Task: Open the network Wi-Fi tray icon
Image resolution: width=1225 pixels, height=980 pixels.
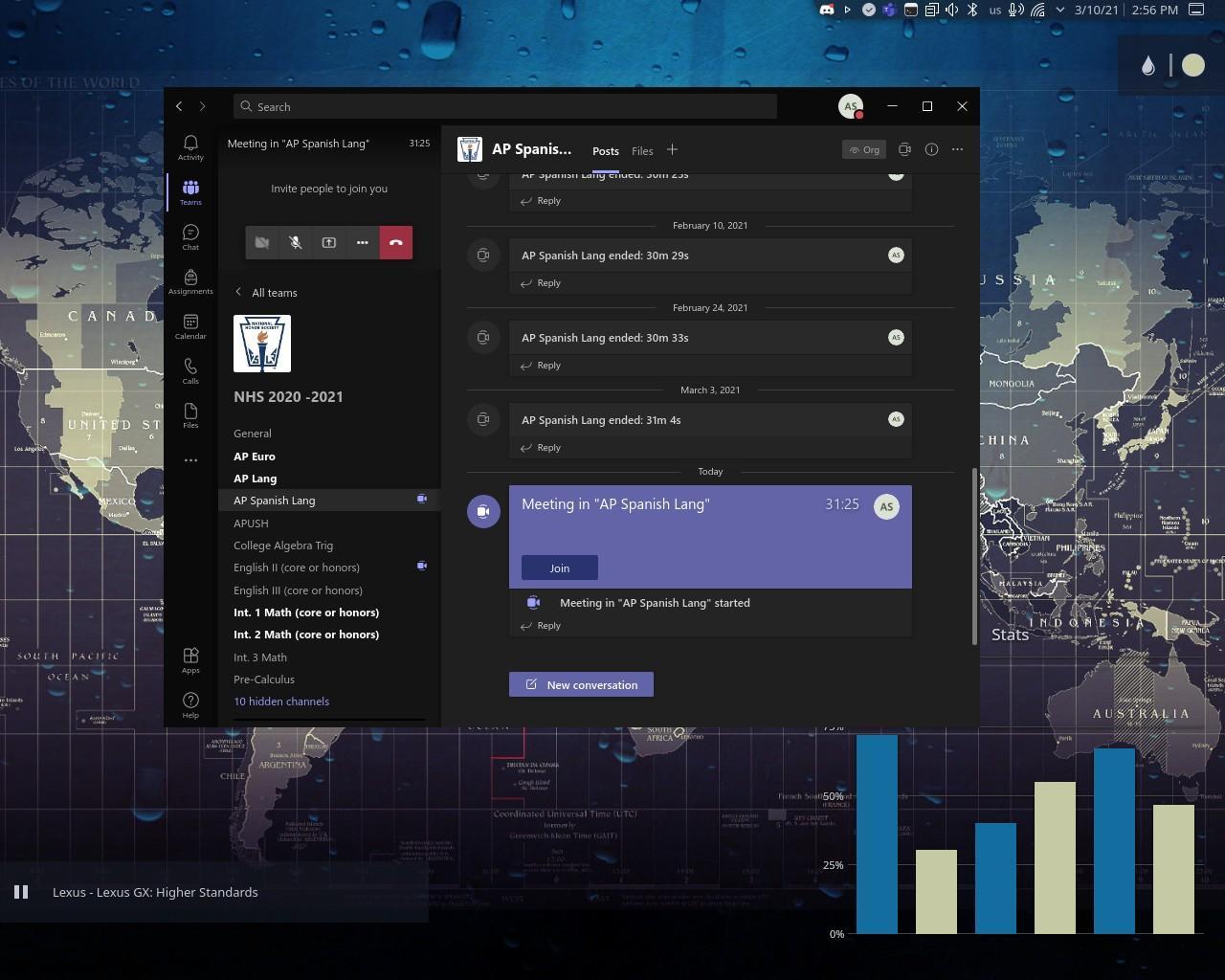Action: 1038,10
